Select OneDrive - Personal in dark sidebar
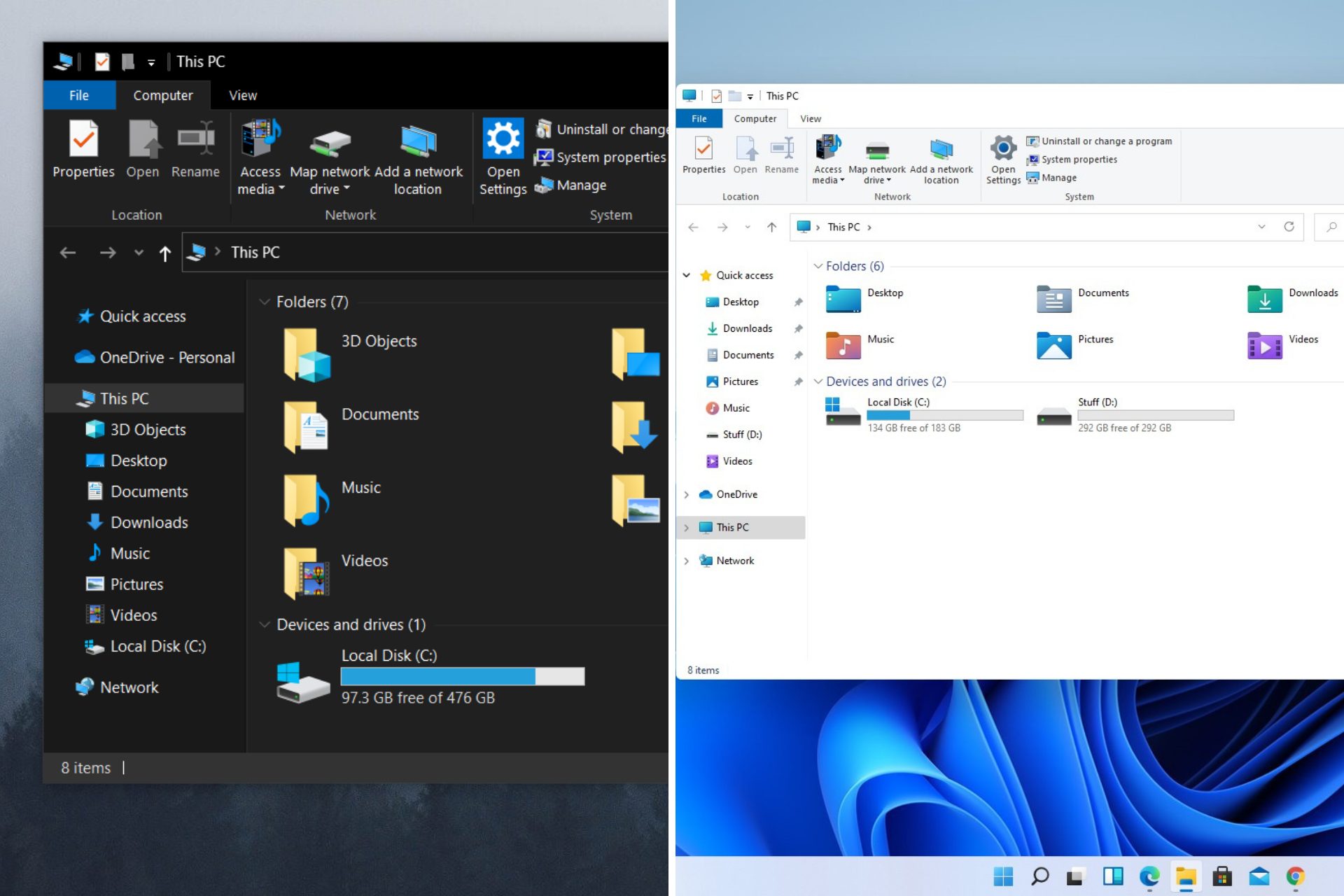Screen dimensions: 1344x896 tap(155, 358)
